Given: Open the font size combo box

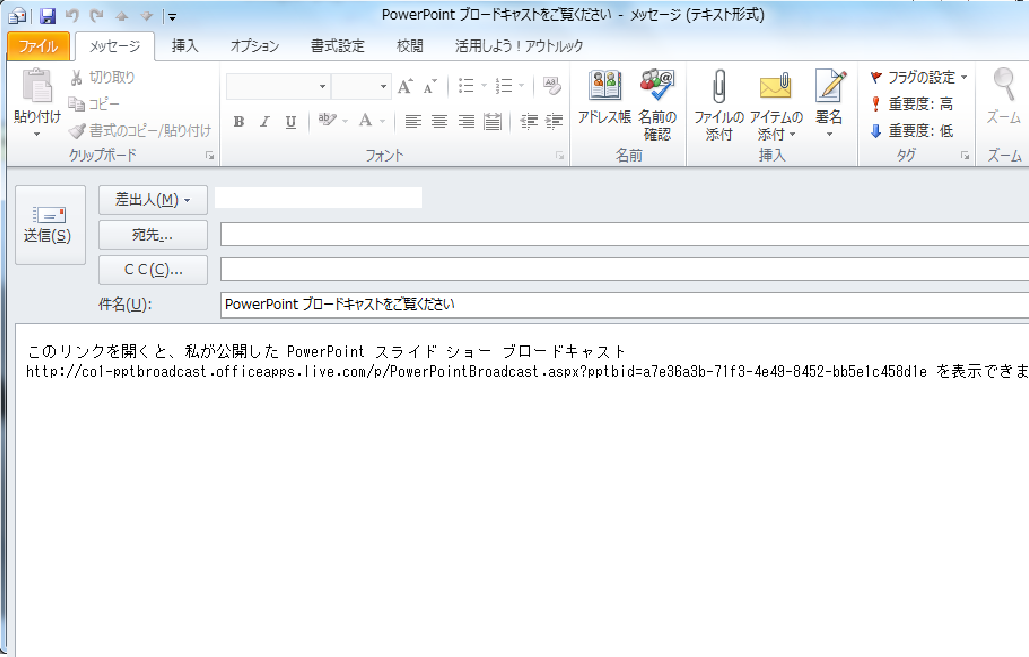Looking at the screenshot, I should (360, 87).
